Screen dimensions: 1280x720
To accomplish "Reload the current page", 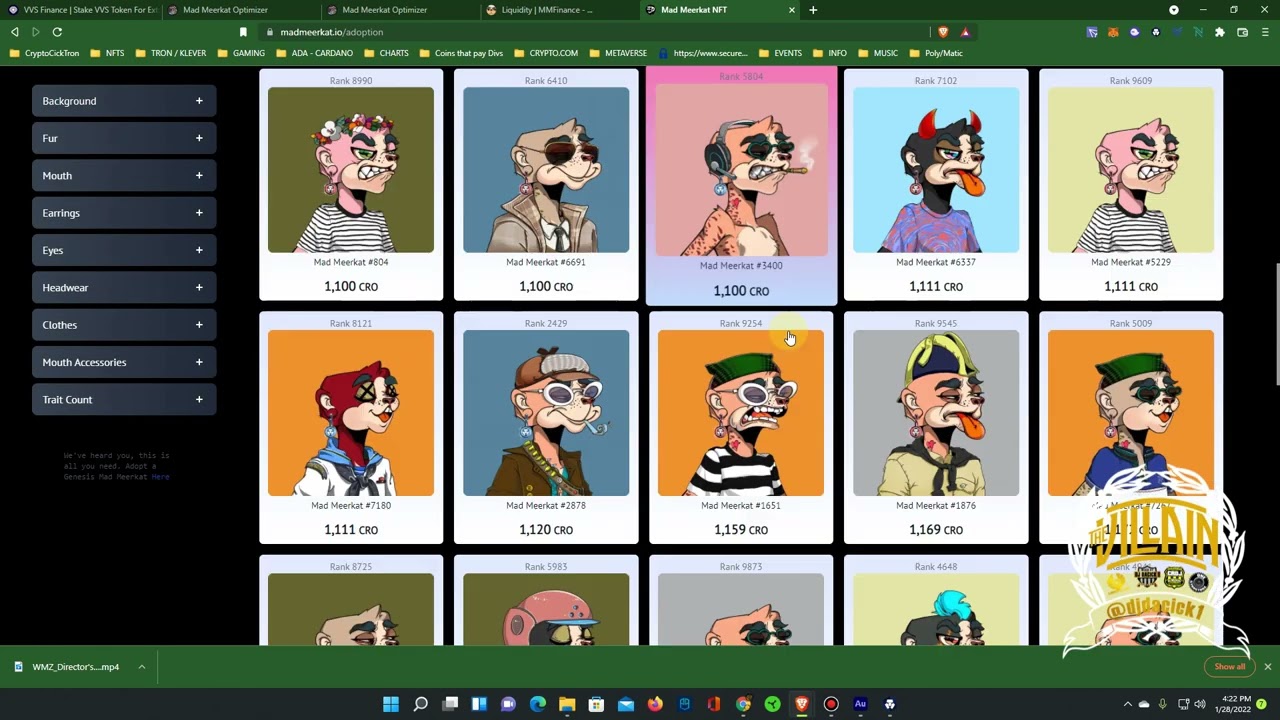I will (57, 32).
